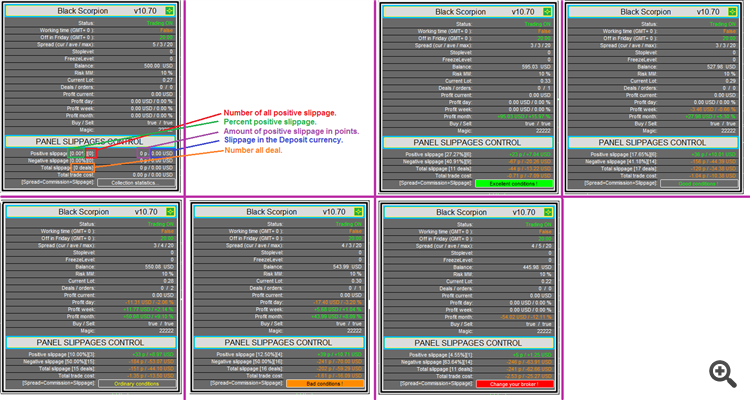Click the green move icon on the 550.08 balance panel
750x400 pixels.
point(170,211)
